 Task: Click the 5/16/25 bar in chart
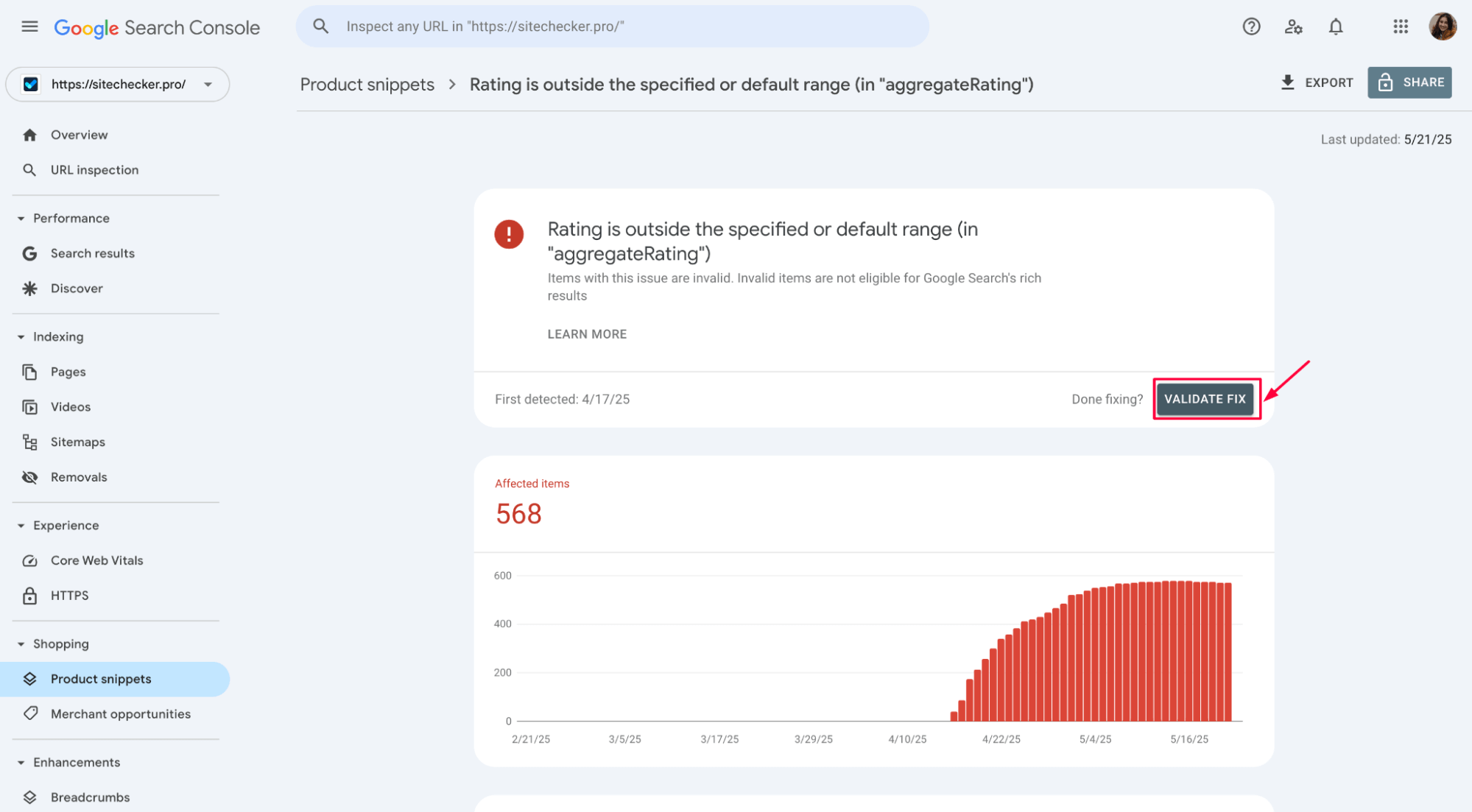click(1188, 652)
